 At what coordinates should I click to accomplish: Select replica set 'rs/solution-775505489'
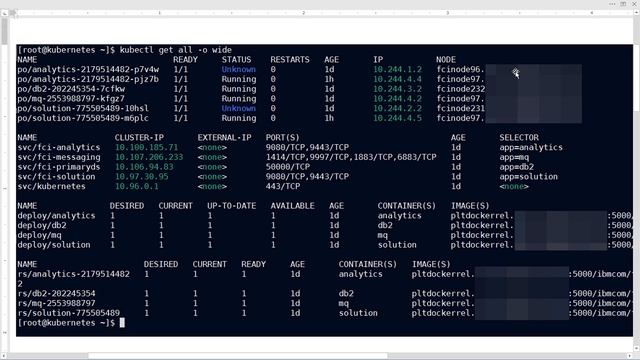point(69,313)
